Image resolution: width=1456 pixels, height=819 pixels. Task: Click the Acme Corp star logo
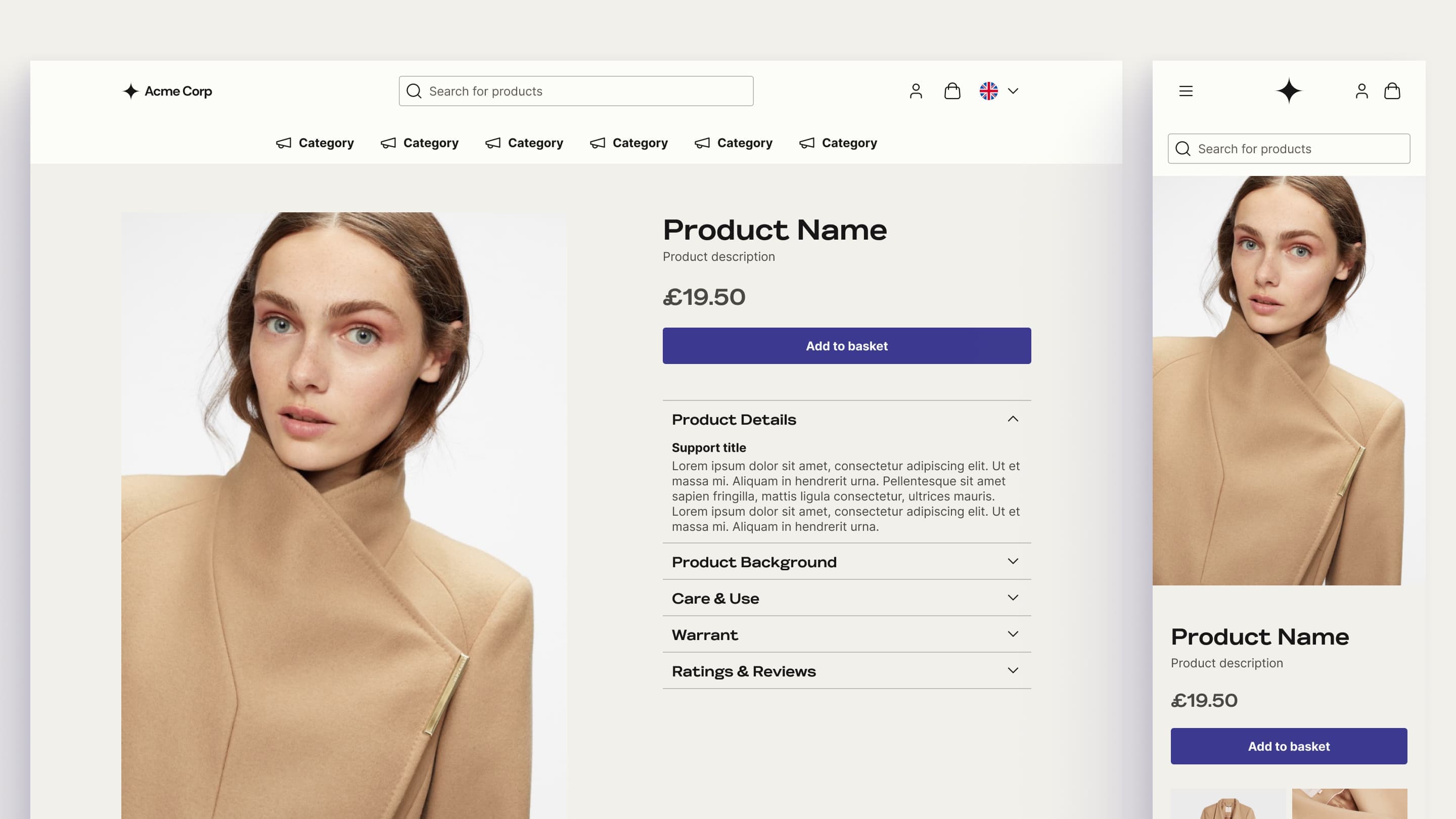coord(131,91)
